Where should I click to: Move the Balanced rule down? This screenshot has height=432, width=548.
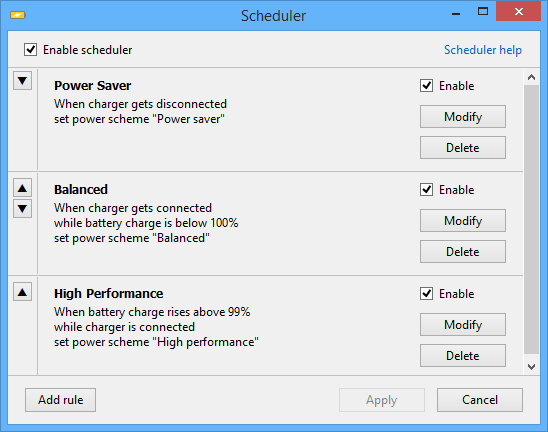(x=22, y=209)
